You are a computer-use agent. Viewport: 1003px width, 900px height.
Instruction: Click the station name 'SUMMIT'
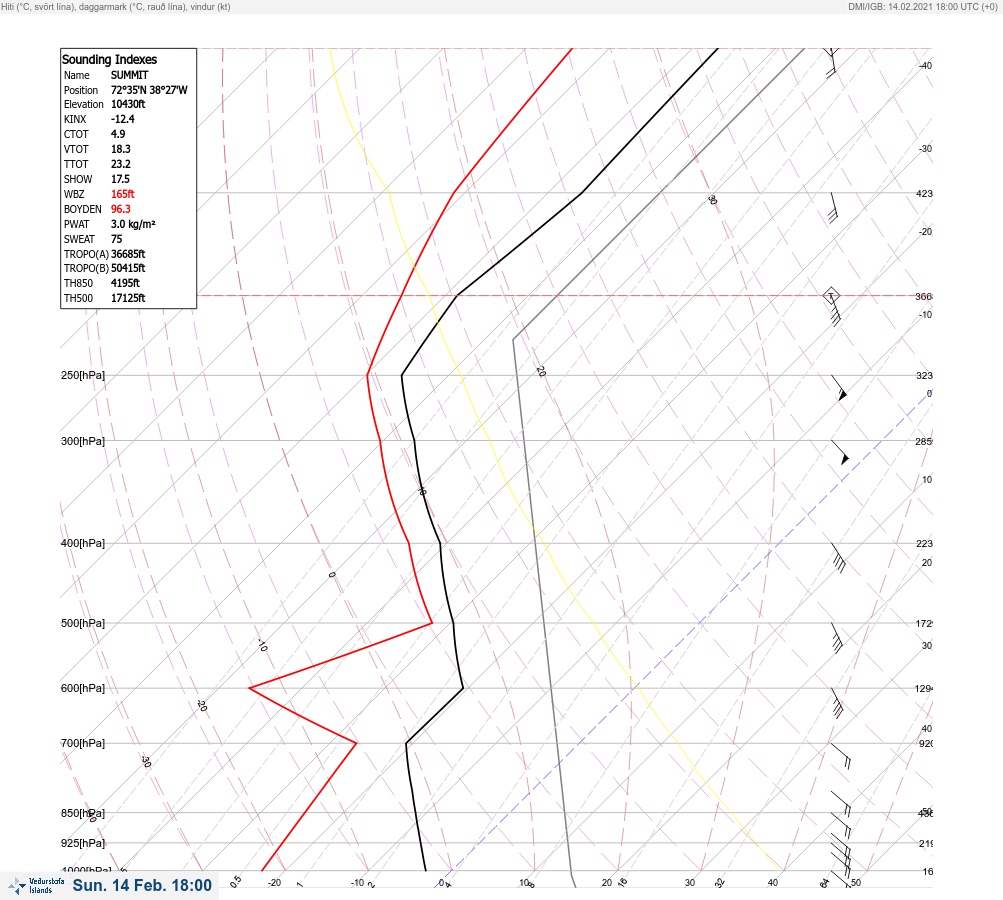click(x=129, y=75)
